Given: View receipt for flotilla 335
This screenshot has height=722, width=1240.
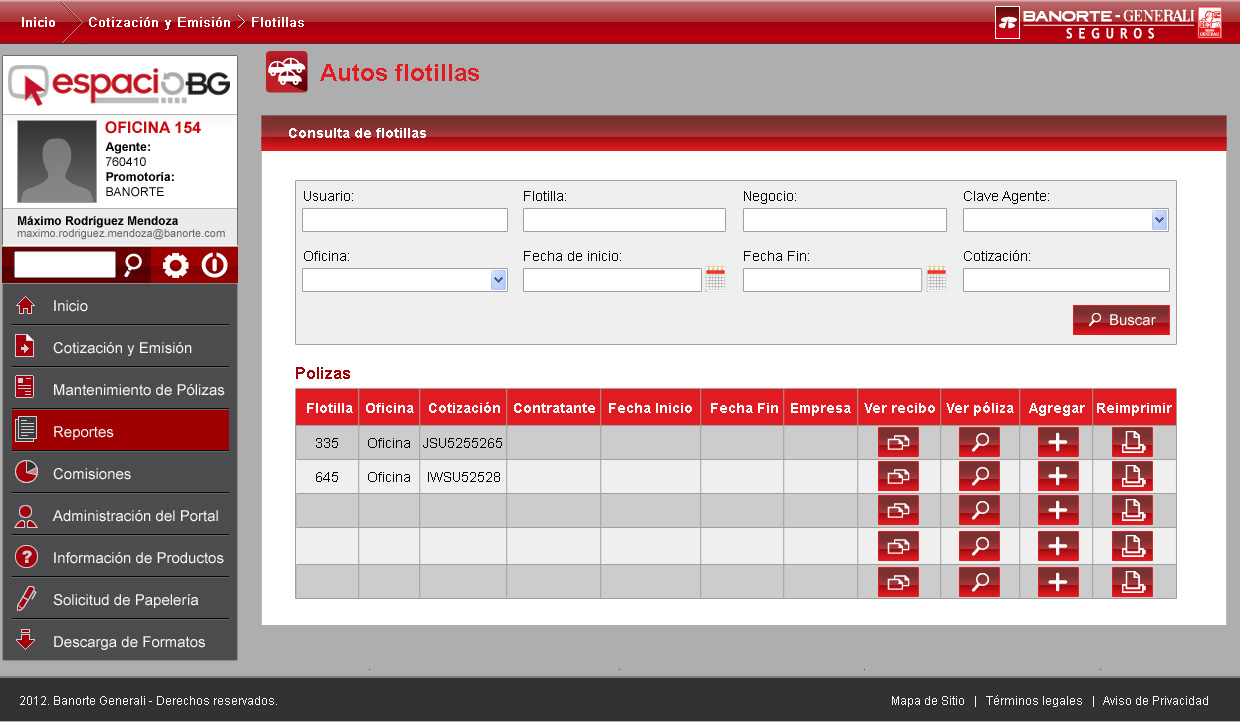Looking at the screenshot, I should pos(898,442).
